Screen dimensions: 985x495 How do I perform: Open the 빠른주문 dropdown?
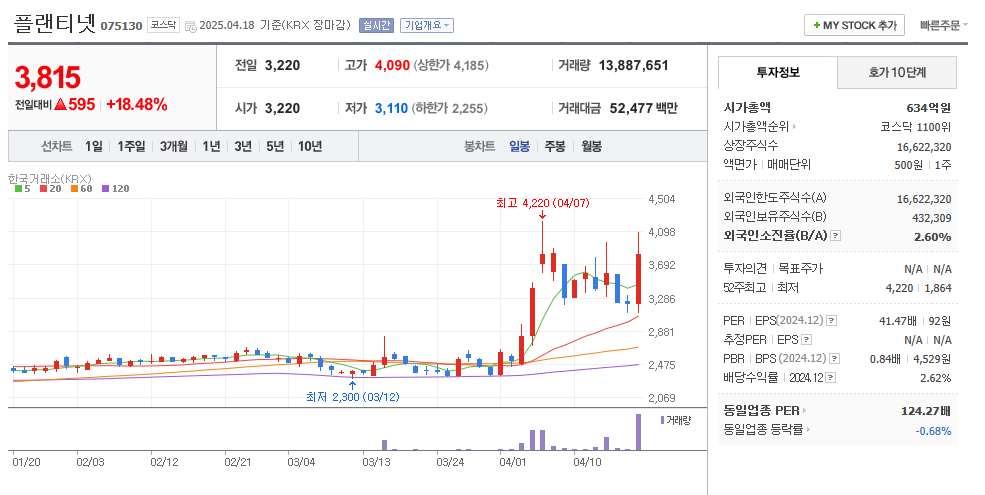point(944,25)
